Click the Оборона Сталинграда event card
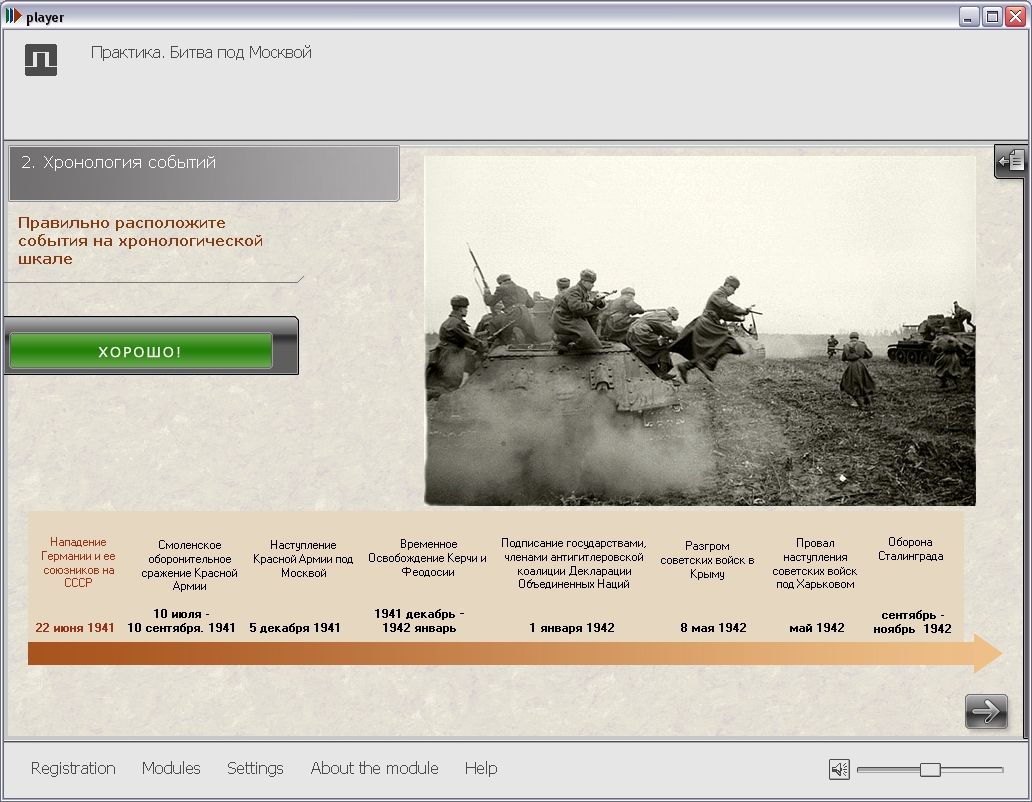The height and width of the screenshot is (802, 1032). pos(912,585)
